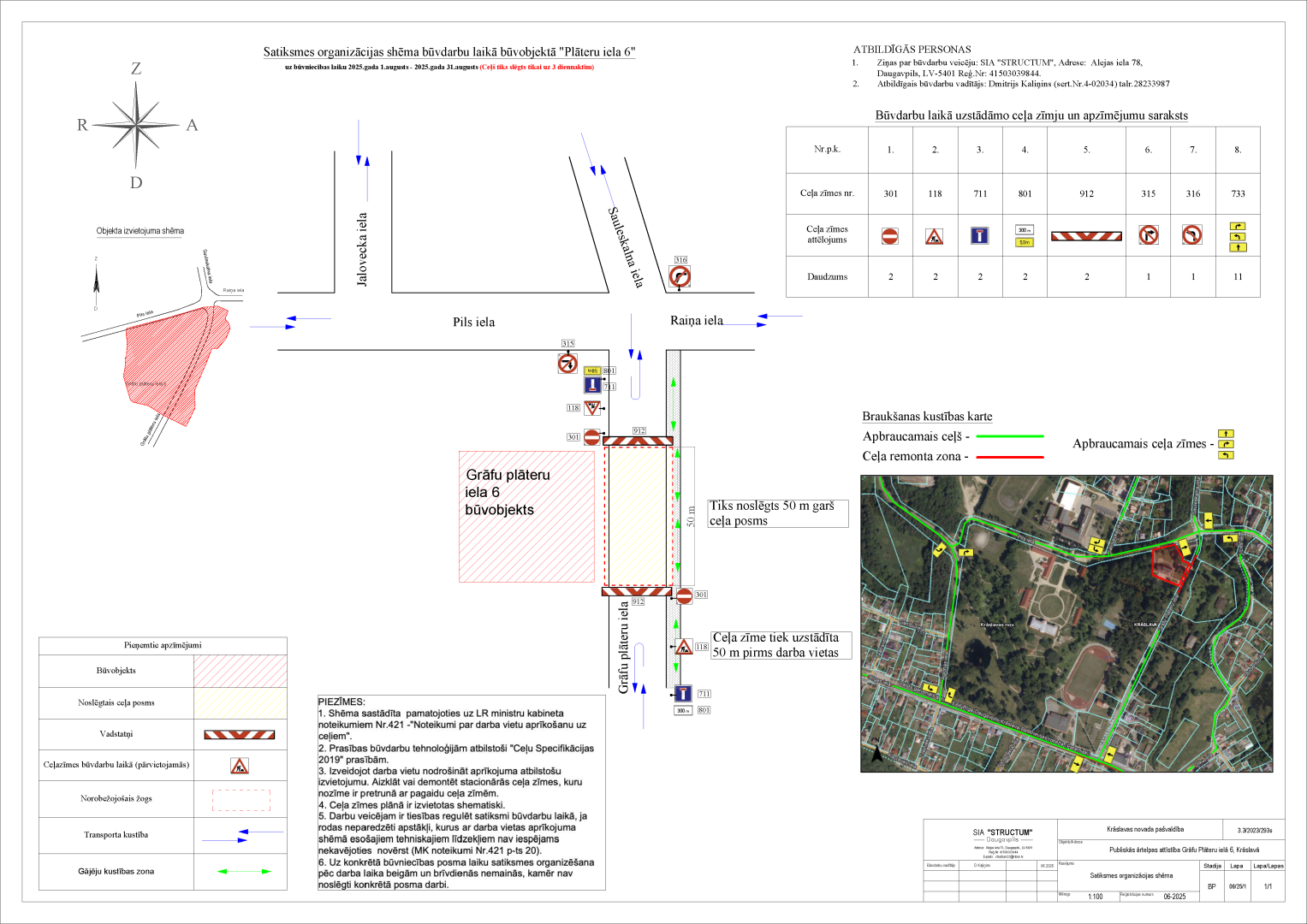Click the 316 sign beside Sauleskalna iela
The width and height of the screenshot is (1307, 924).
click(x=680, y=276)
